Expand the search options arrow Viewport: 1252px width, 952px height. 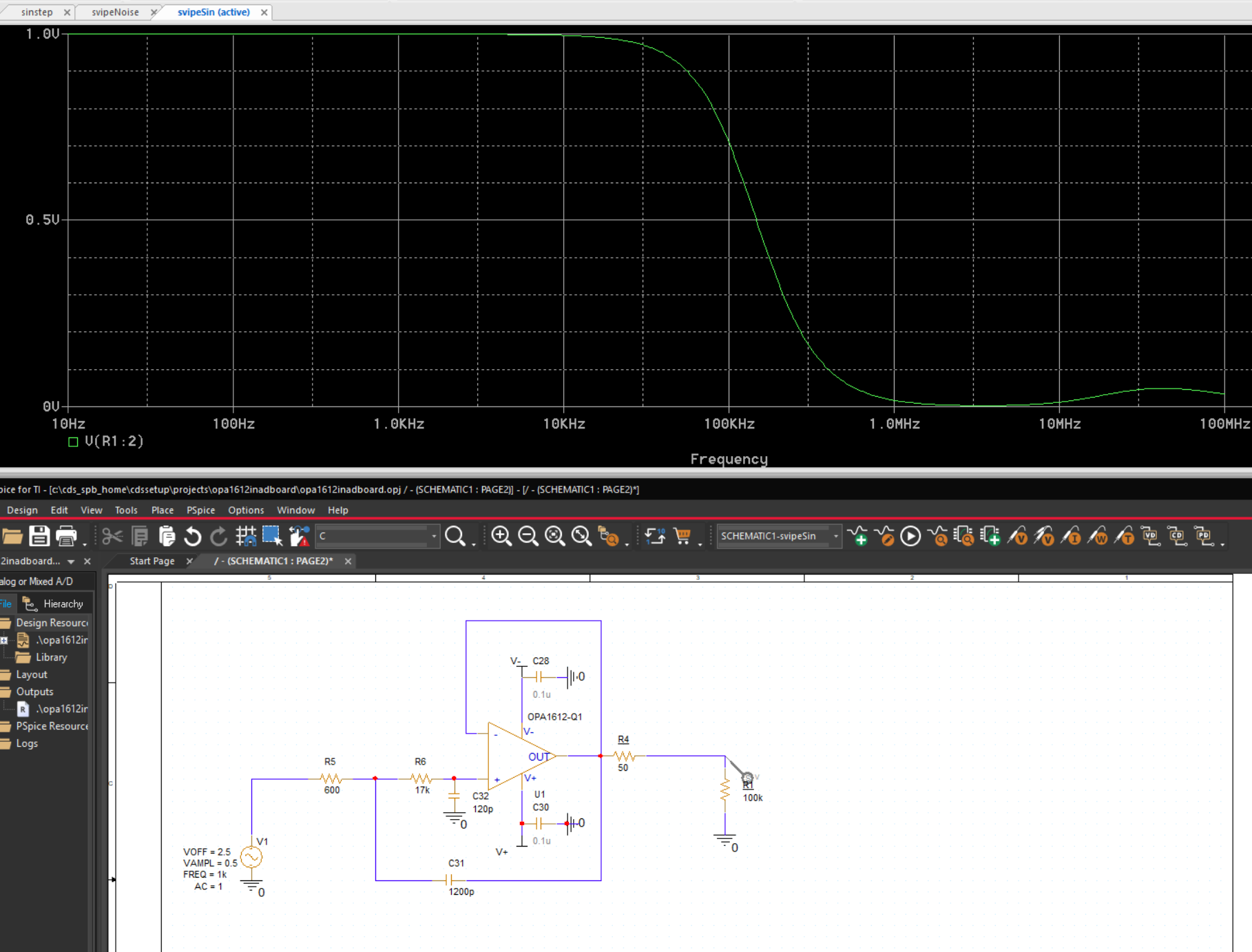[x=474, y=544]
